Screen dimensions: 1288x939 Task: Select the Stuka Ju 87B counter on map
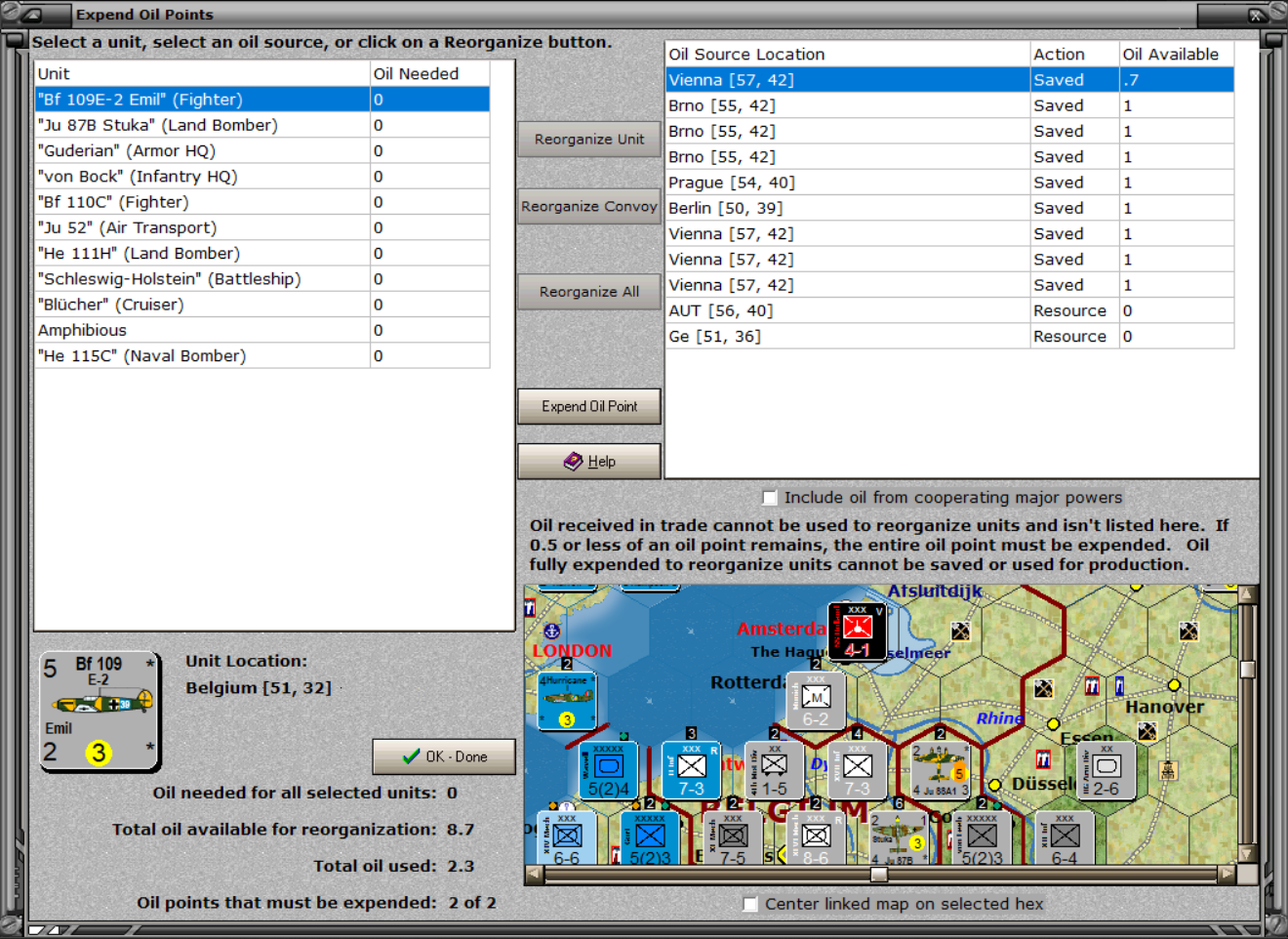coord(899,838)
